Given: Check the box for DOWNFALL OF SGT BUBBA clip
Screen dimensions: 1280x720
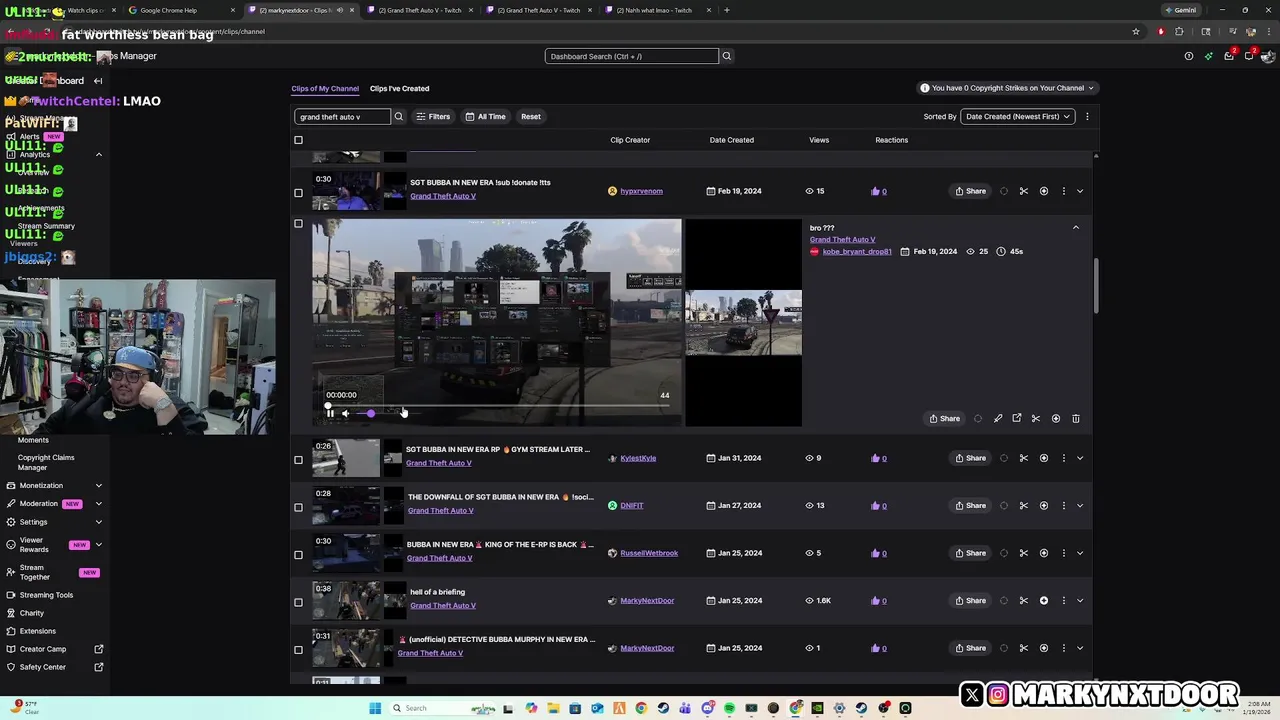Looking at the screenshot, I should (298, 507).
